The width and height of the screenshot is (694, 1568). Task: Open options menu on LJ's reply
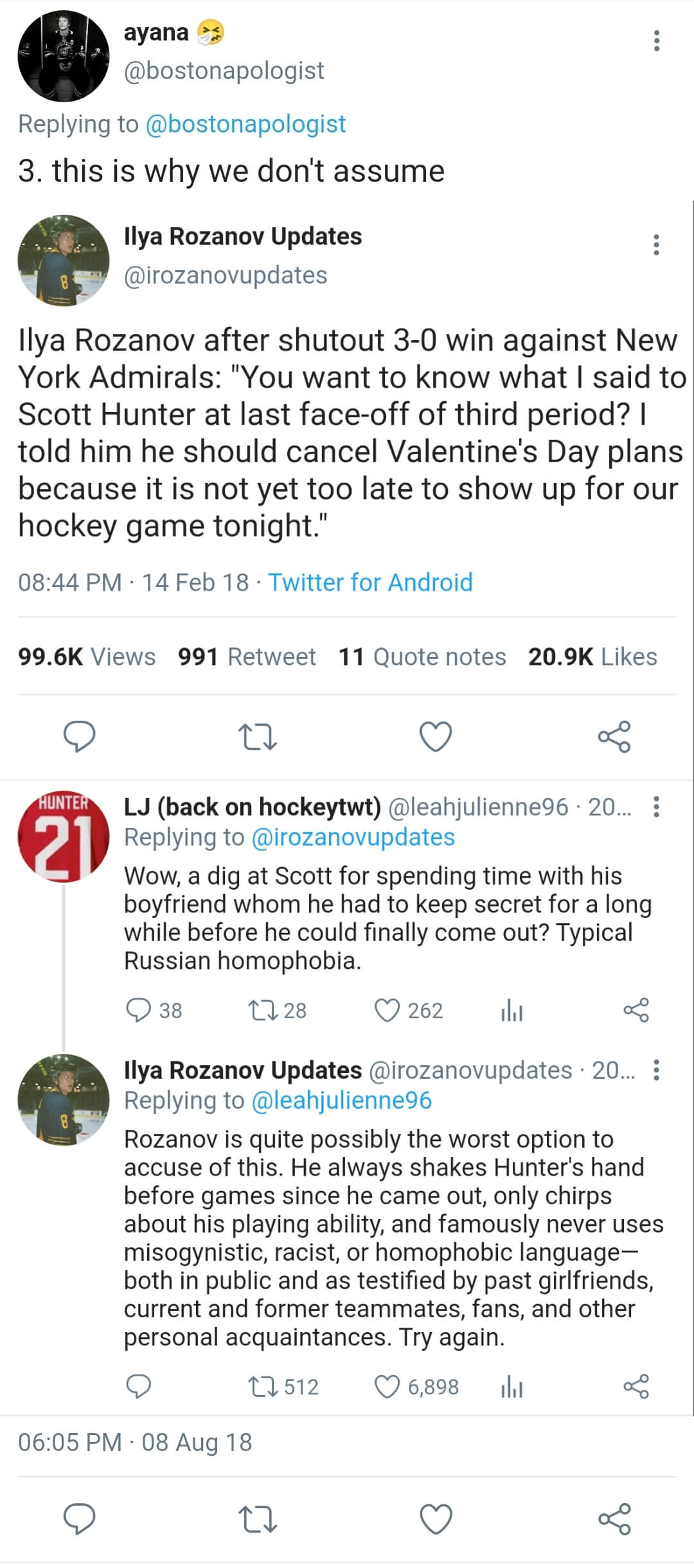[x=656, y=806]
